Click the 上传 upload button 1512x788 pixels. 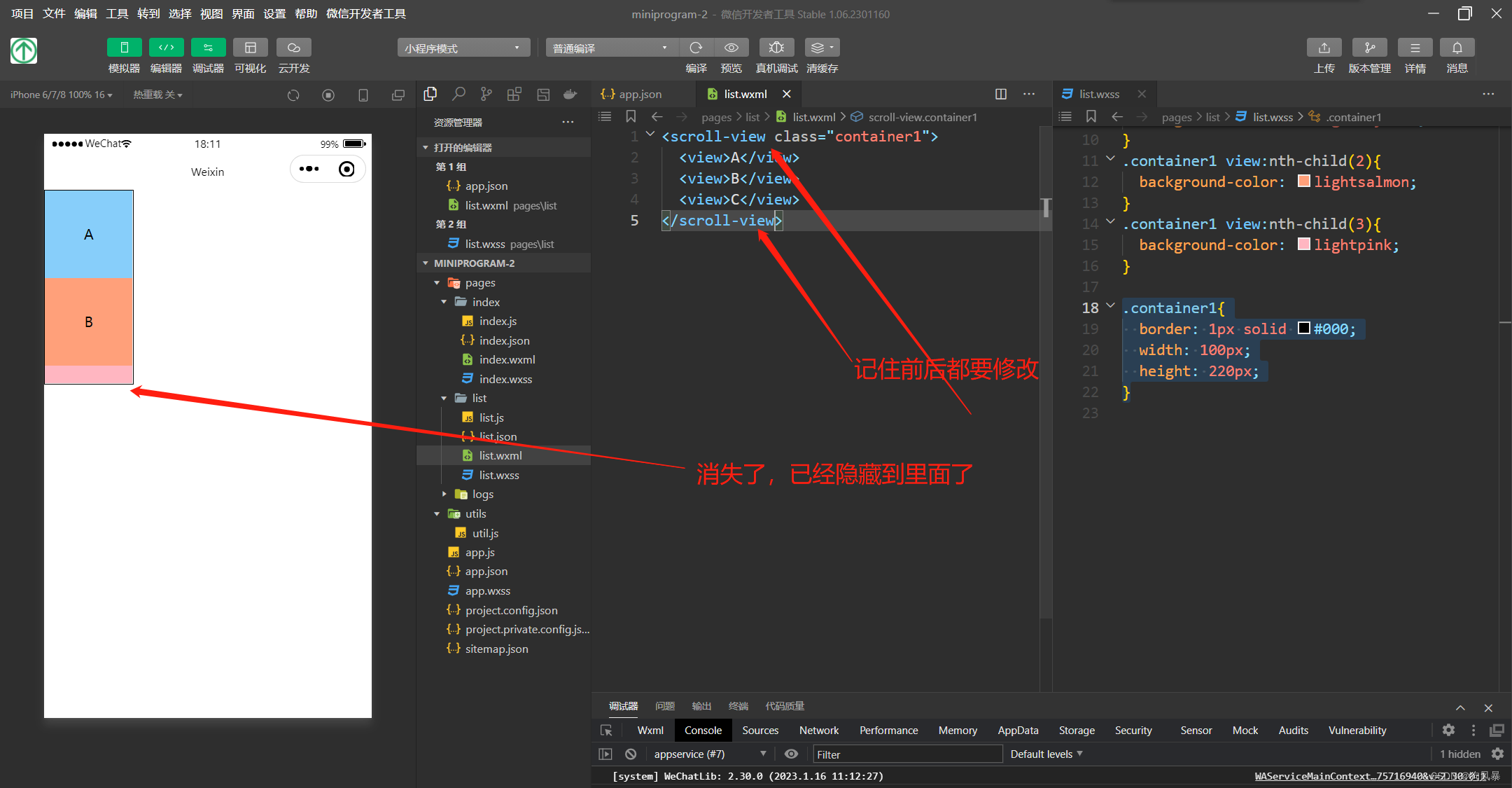click(x=1324, y=56)
